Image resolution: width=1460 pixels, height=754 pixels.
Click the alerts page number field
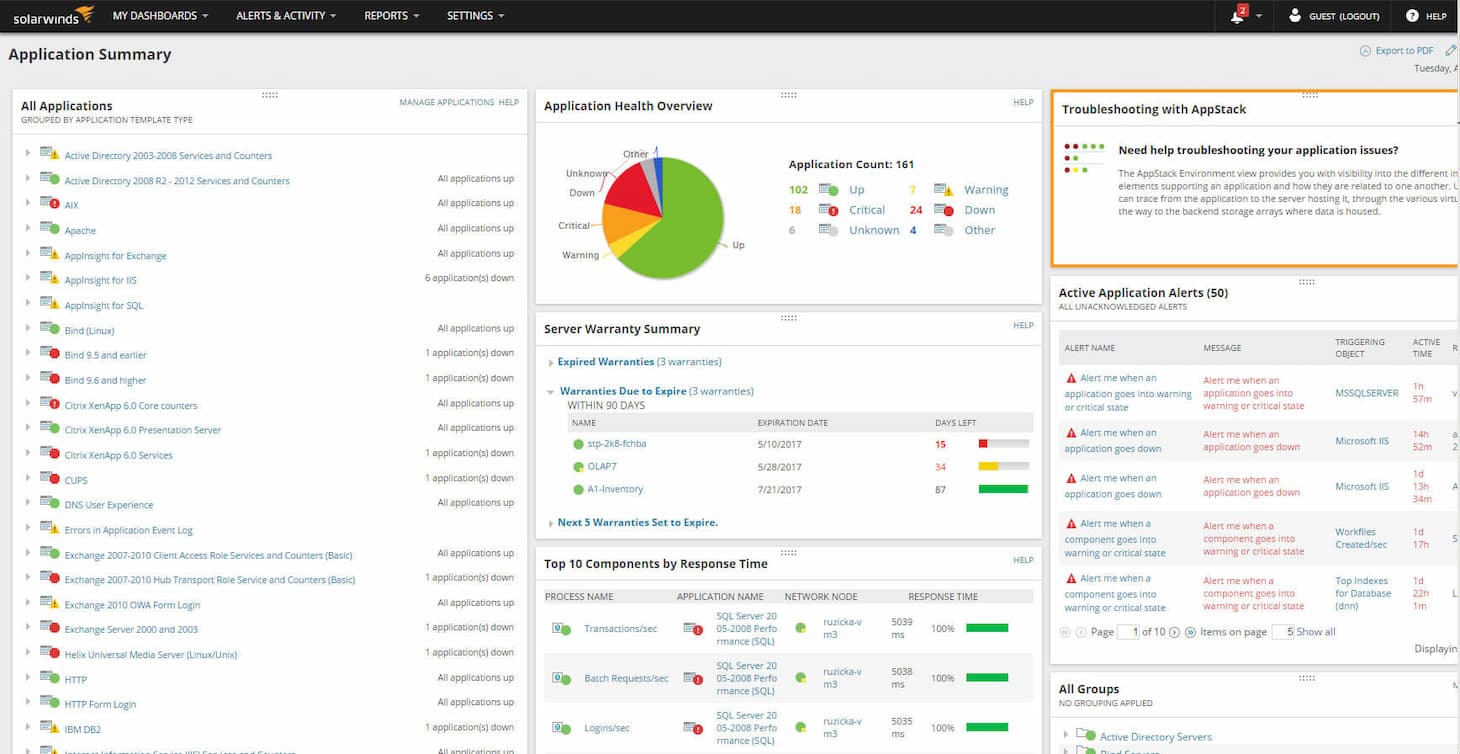coord(1128,632)
